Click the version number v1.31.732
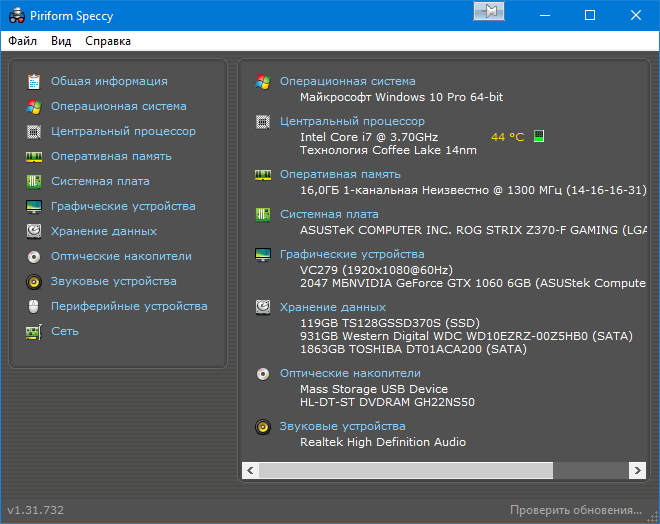Viewport: 660px width, 524px height. [35, 510]
